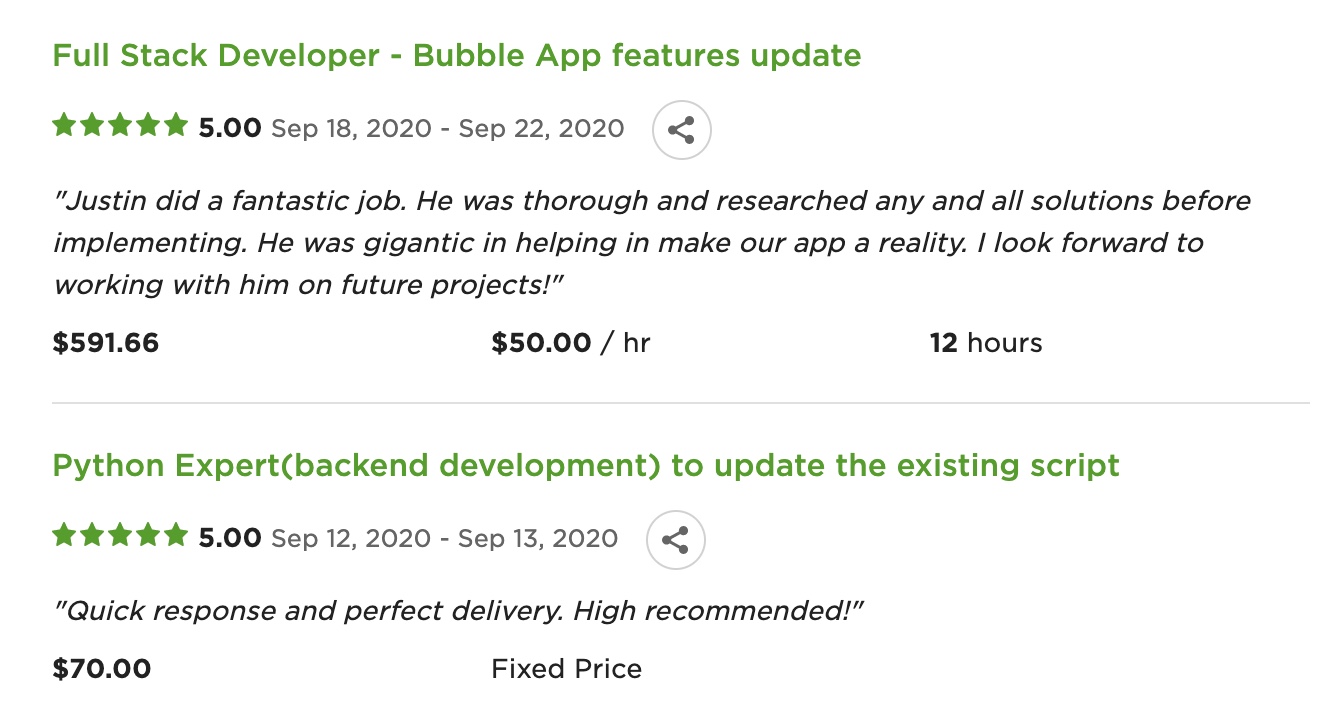Click the 12 hours worked label
Viewport: 1332px width, 716px height.
coord(985,344)
